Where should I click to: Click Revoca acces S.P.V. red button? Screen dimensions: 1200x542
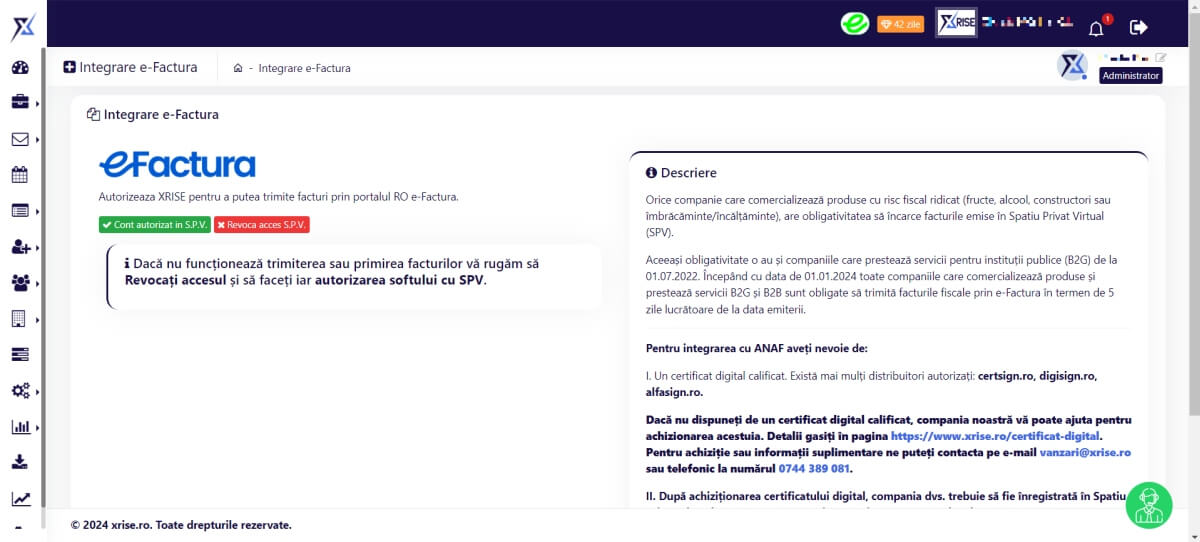coord(262,225)
